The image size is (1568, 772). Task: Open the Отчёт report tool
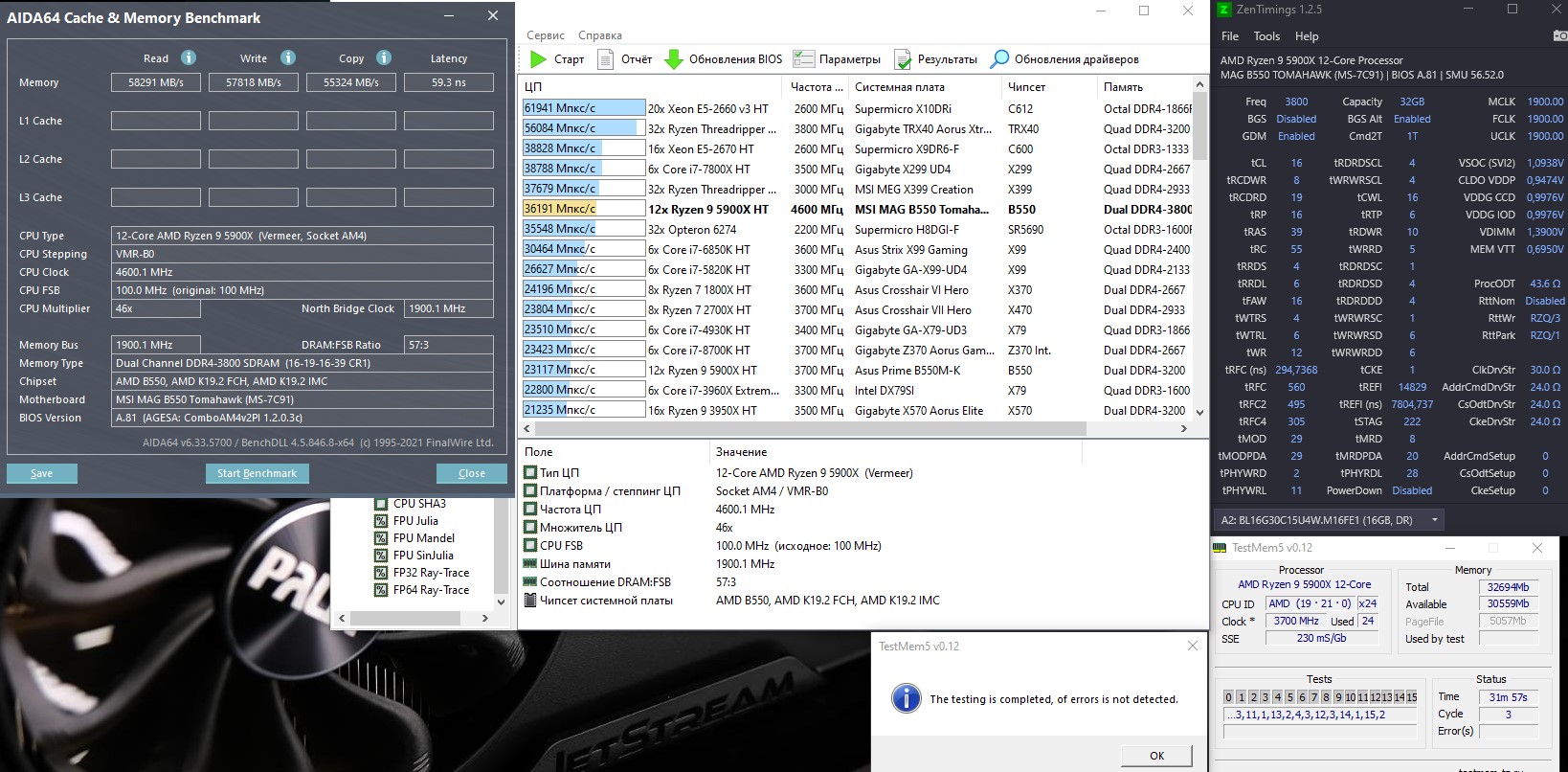pyautogui.click(x=625, y=59)
